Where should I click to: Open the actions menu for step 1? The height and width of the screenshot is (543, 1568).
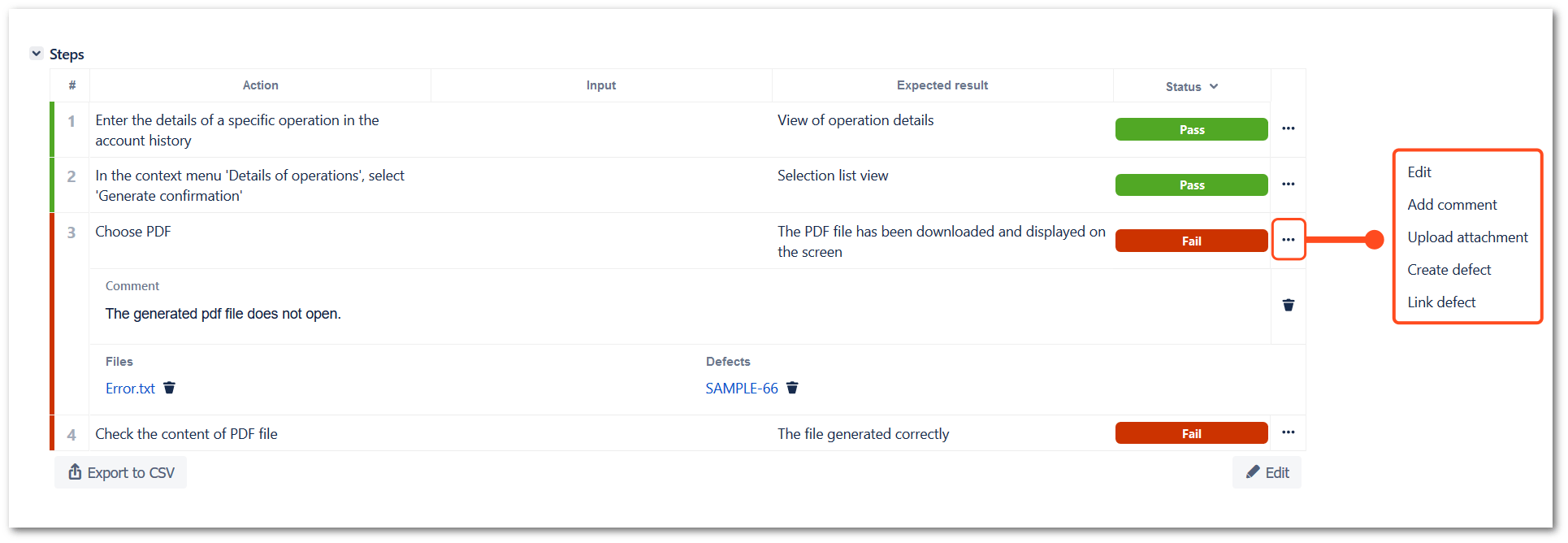tap(1288, 128)
